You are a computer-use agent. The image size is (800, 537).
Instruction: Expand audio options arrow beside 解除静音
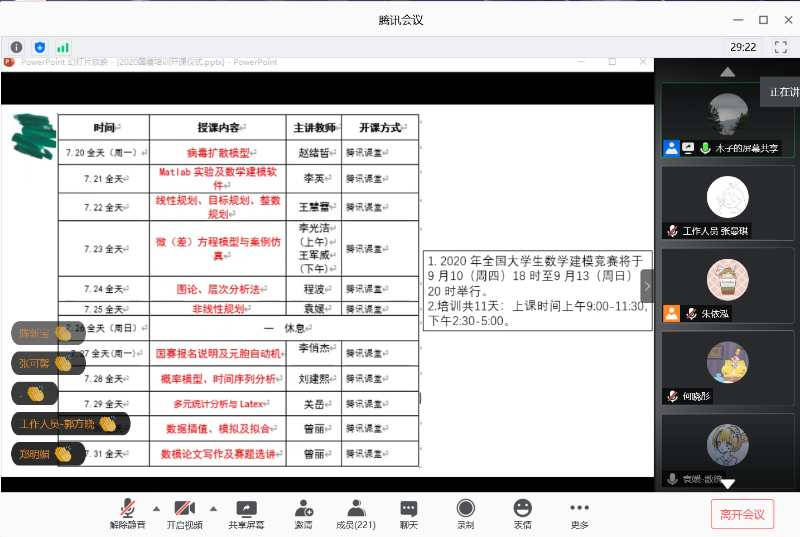[x=156, y=508]
